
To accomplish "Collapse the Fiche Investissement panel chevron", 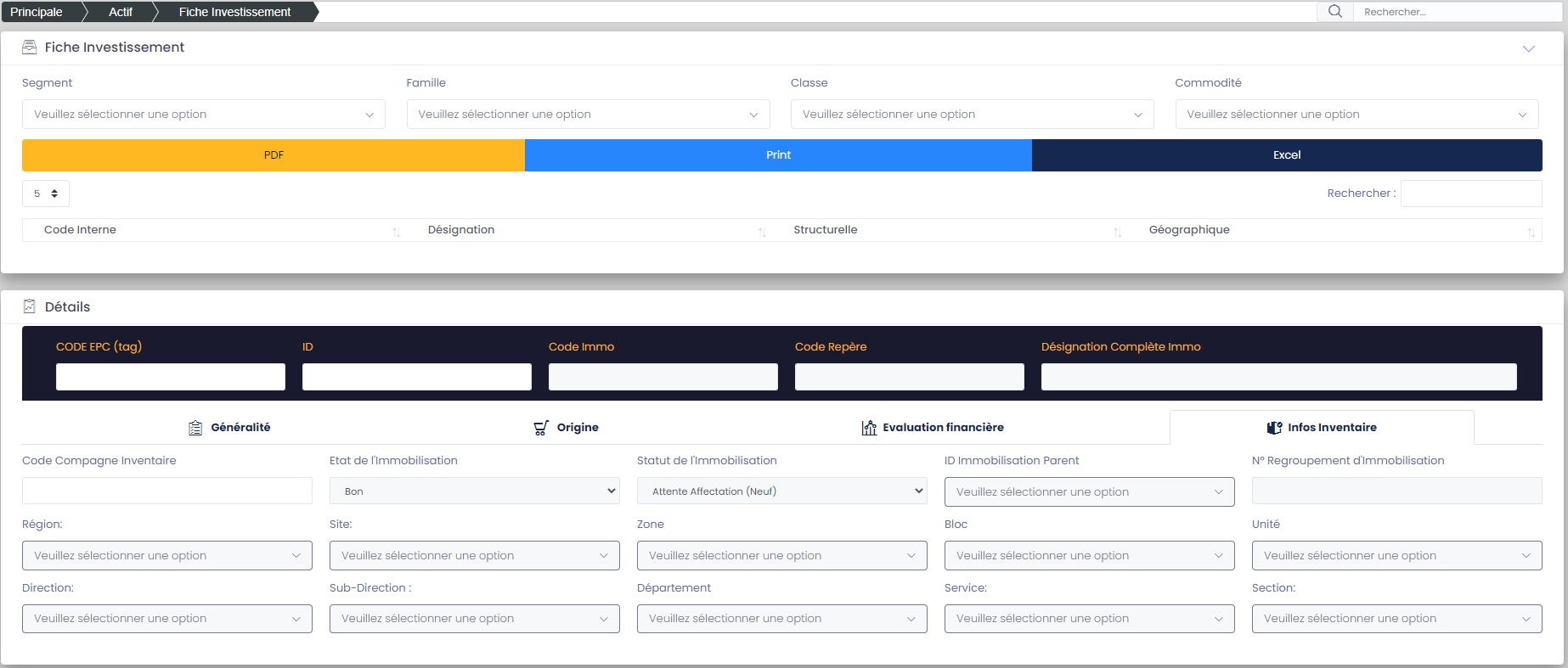I will point(1528,48).
